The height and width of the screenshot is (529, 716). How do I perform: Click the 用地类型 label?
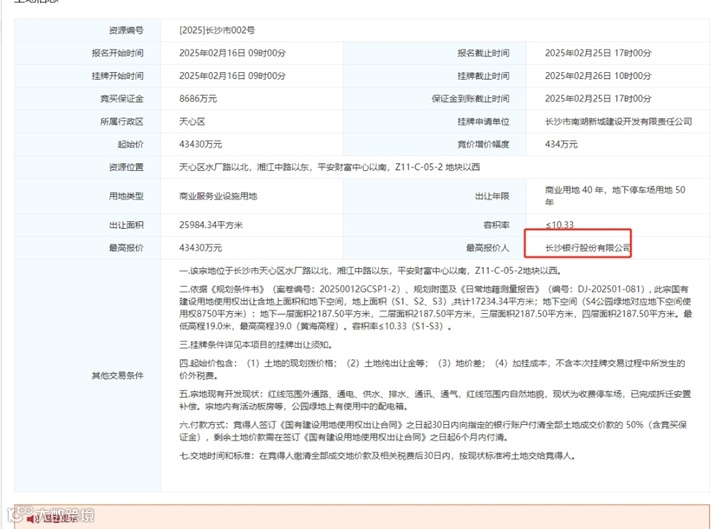(x=126, y=196)
